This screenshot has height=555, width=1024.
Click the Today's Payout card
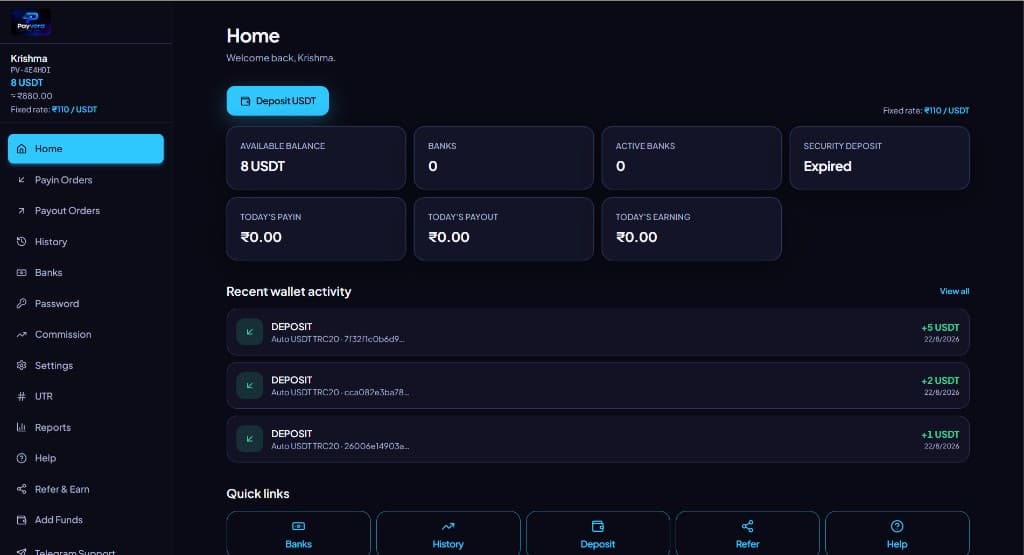(x=504, y=229)
